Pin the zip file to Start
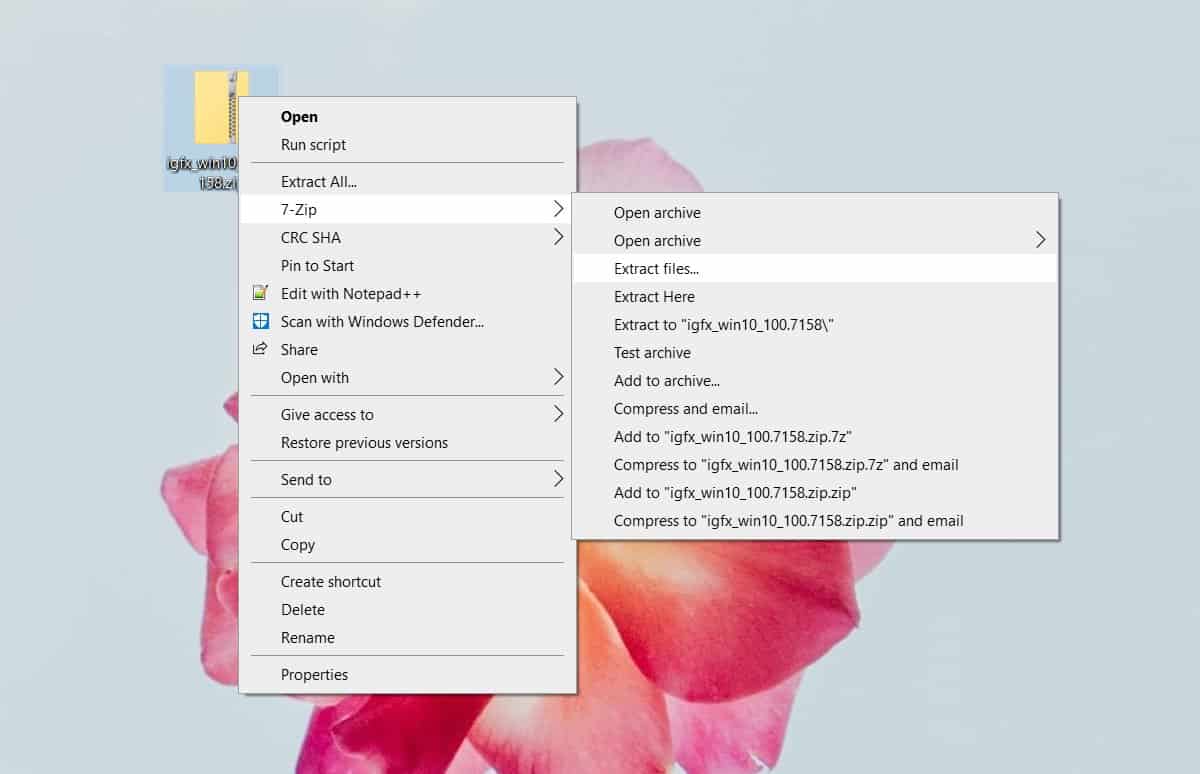 pos(316,265)
